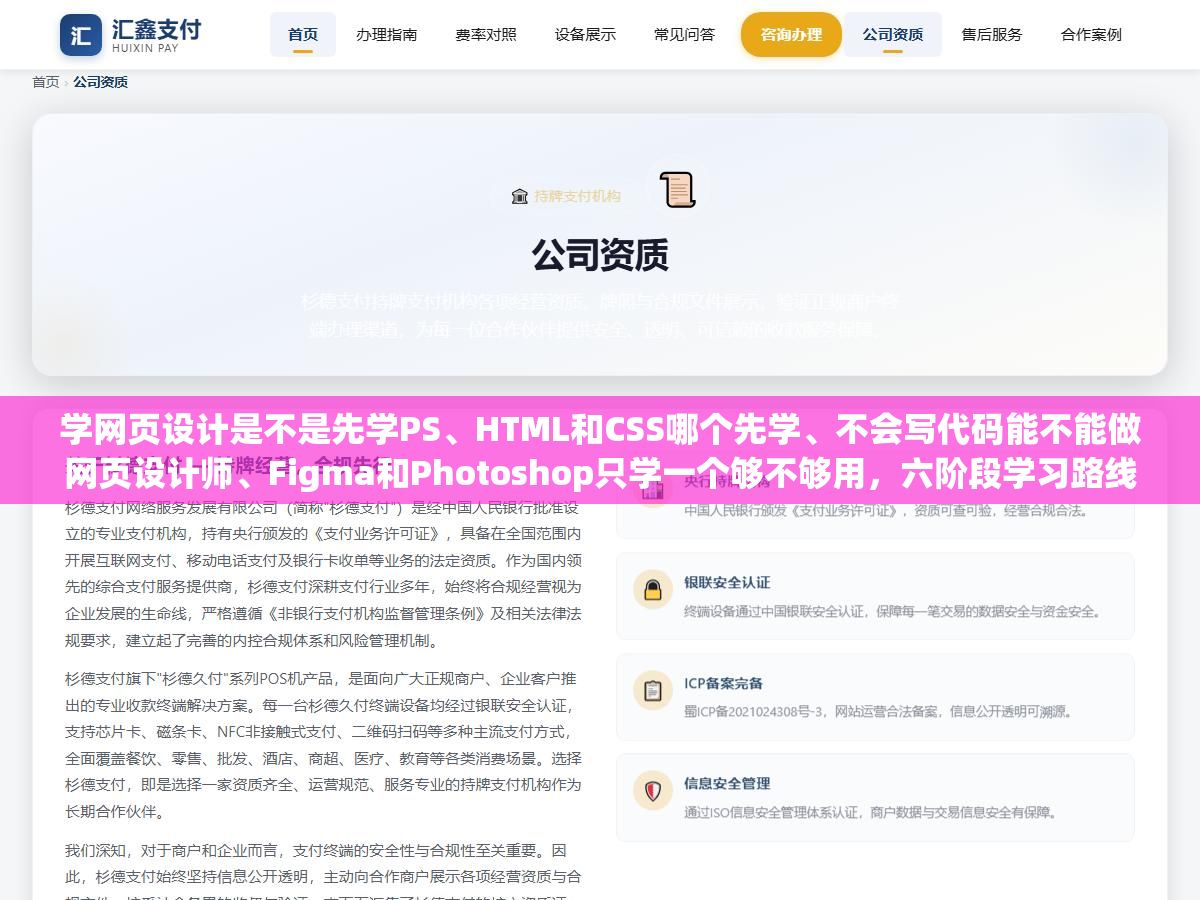The image size is (1200, 900).
Task: Go to 费率对照 page
Action: [x=486, y=35]
